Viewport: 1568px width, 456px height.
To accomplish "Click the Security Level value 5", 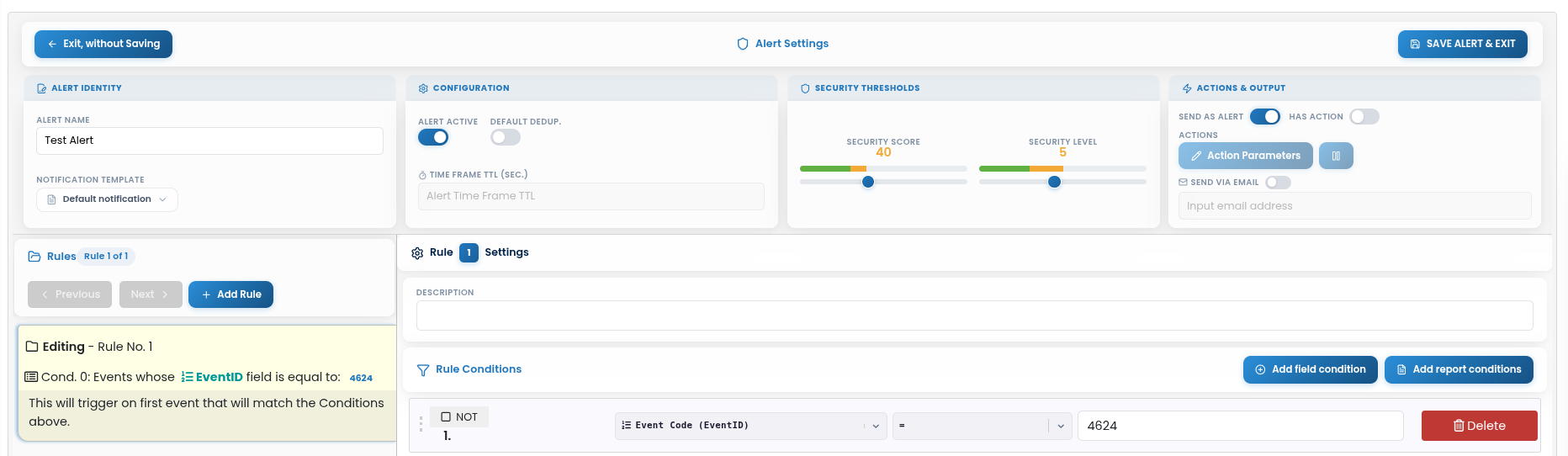I will click(1062, 152).
